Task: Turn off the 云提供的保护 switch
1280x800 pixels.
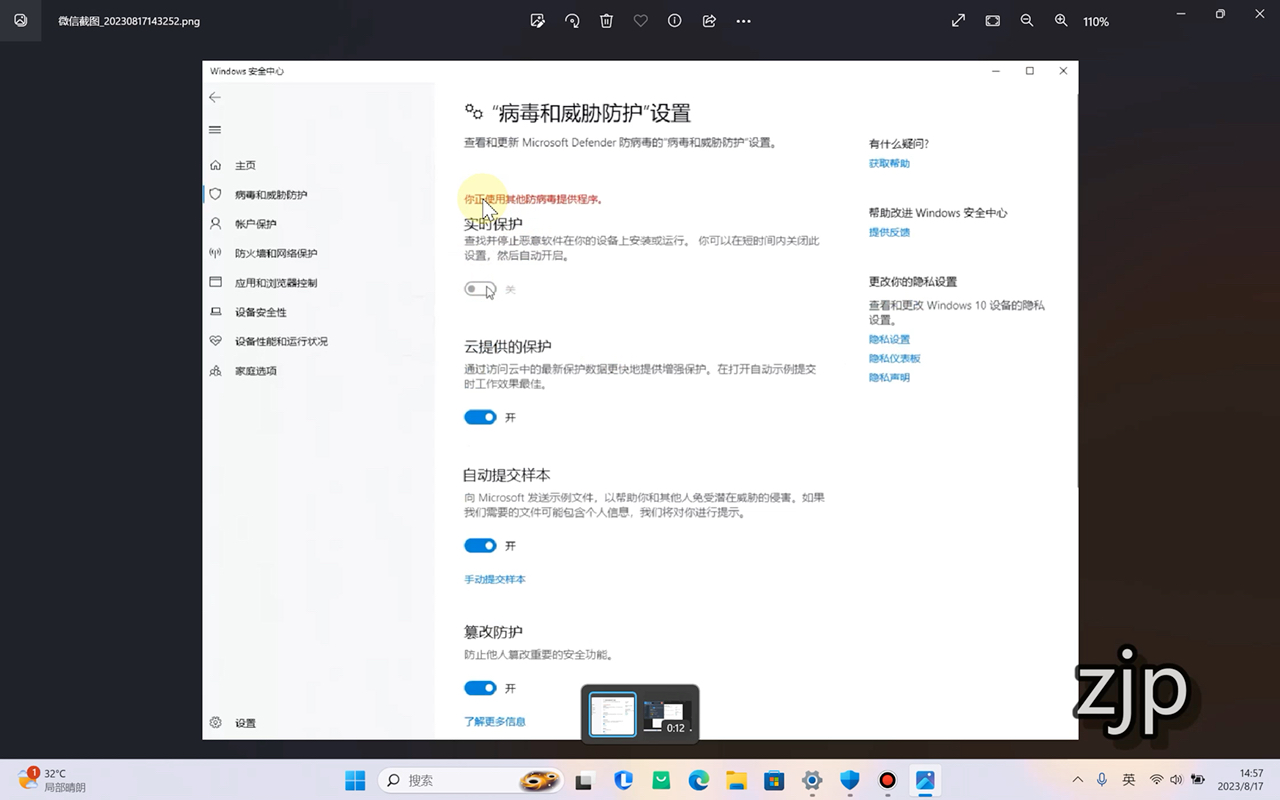Action: pos(480,417)
